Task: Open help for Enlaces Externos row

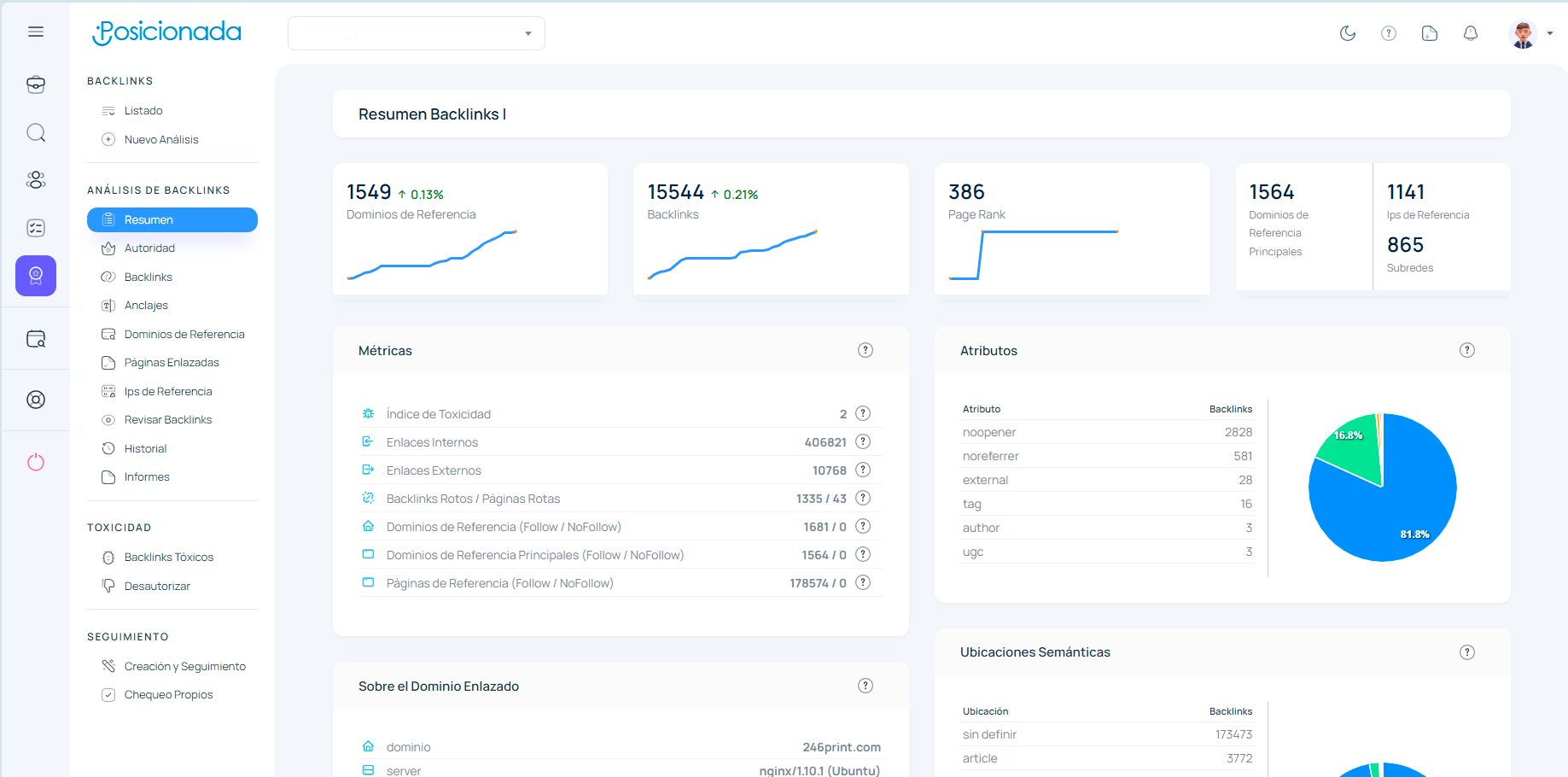Action: (863, 470)
